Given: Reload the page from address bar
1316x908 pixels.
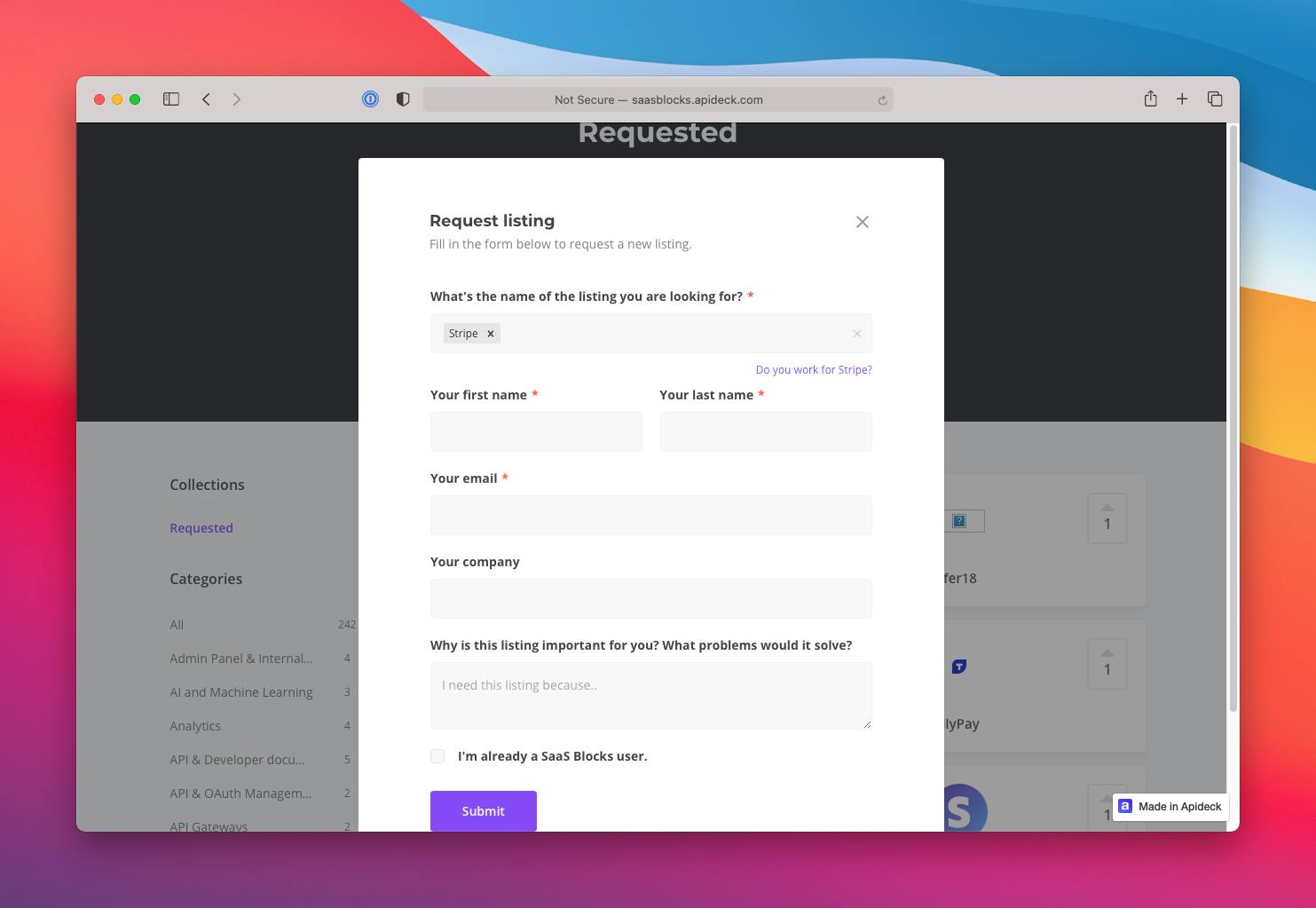Looking at the screenshot, I should pos(882,100).
